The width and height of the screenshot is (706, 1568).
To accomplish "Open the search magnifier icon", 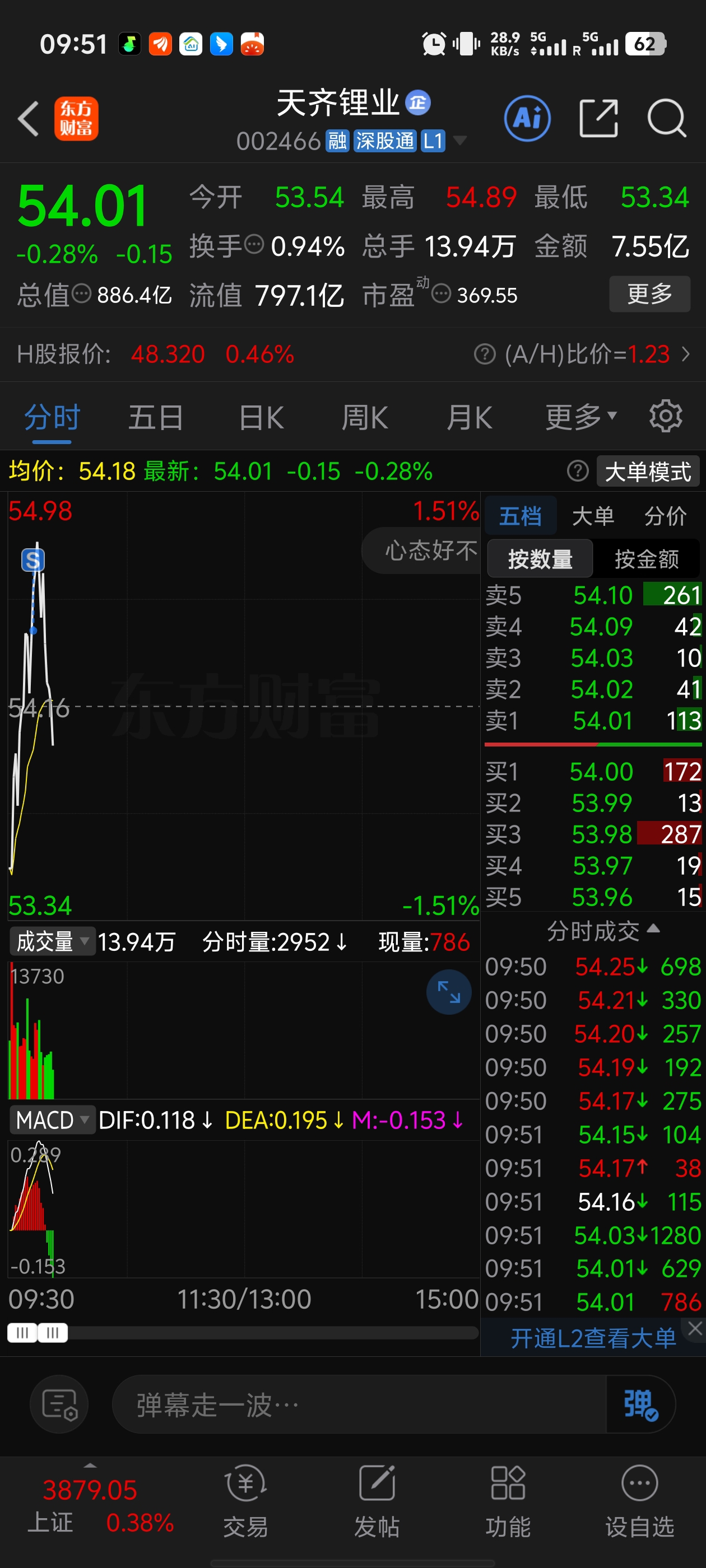I will tap(667, 118).
